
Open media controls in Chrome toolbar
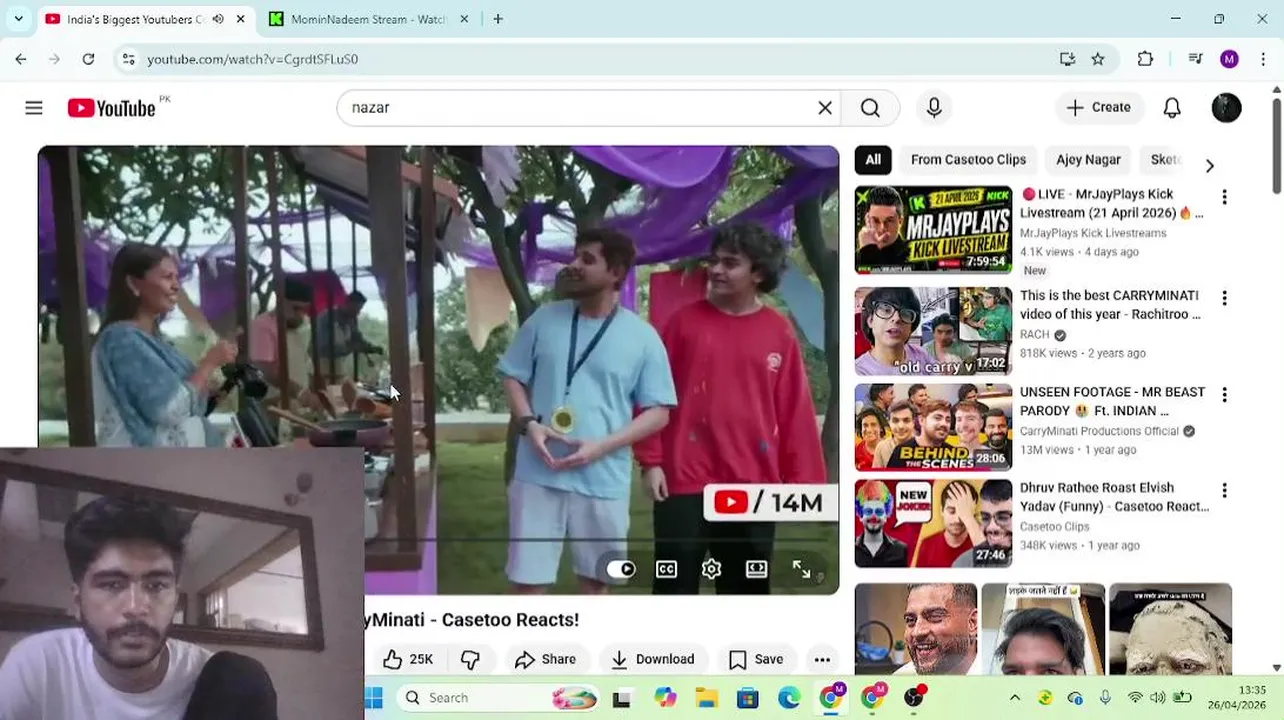tap(1195, 59)
